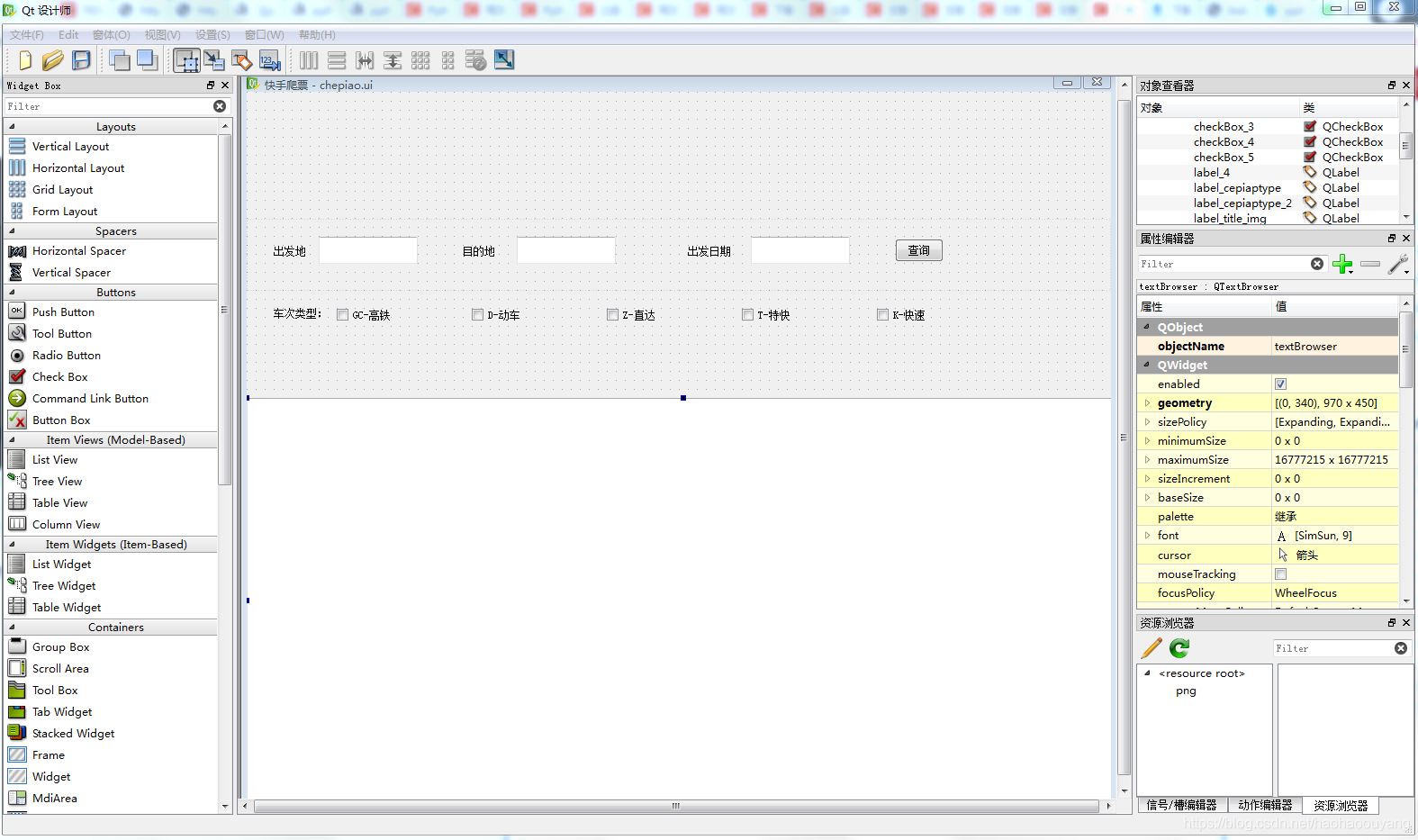Select the Edit Widgets mode icon
Screen dimensions: 1418x840
[x=186, y=60]
